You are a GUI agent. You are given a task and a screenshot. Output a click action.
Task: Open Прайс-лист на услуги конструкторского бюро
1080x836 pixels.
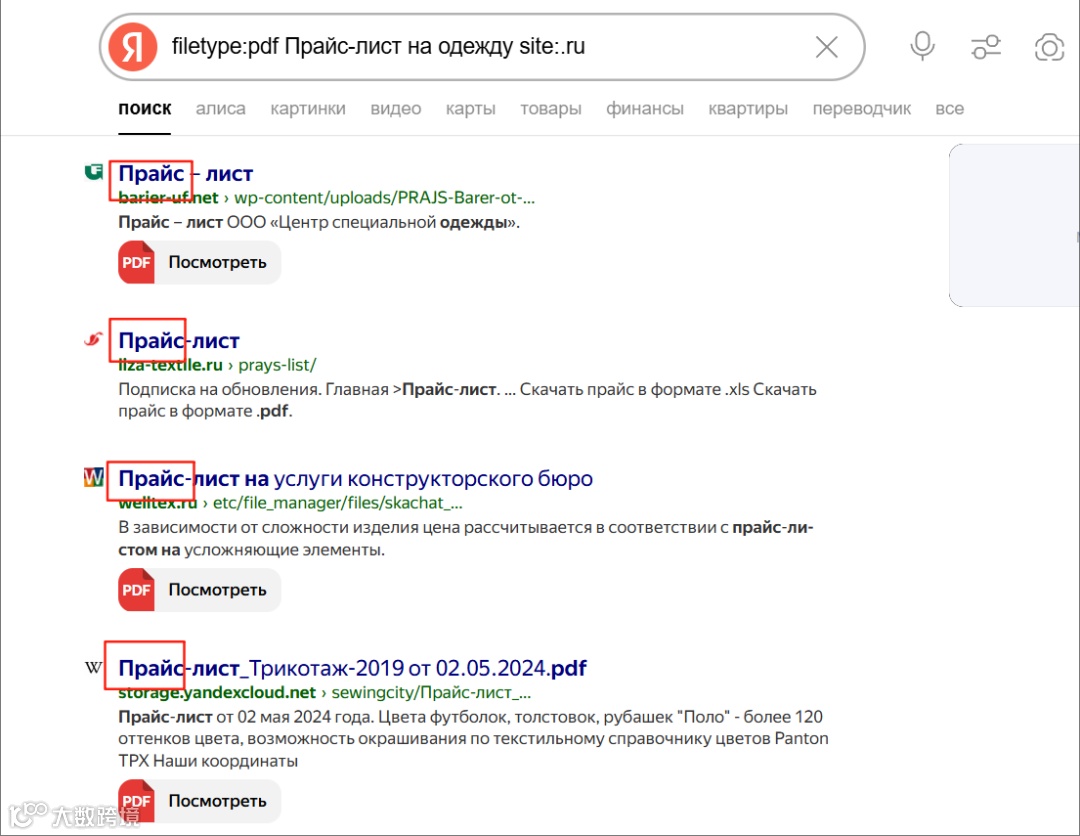(x=355, y=479)
